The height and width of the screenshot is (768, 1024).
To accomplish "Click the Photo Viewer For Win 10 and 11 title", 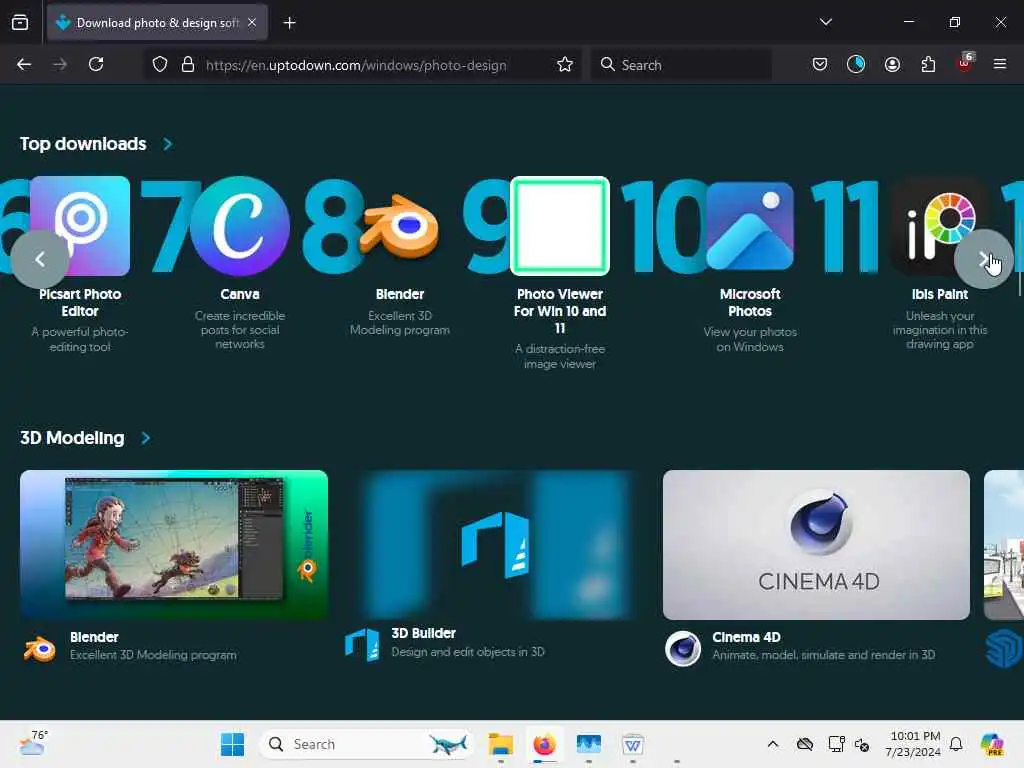I will (x=560, y=311).
